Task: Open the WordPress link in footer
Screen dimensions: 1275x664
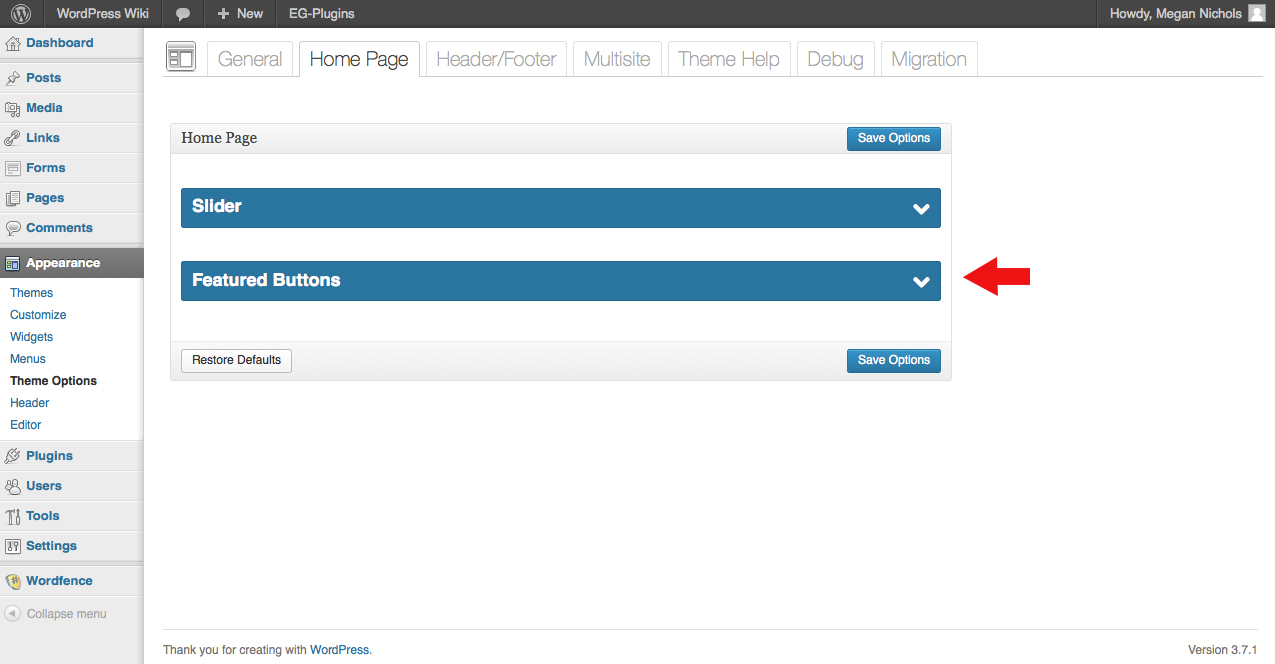Action: point(339,650)
